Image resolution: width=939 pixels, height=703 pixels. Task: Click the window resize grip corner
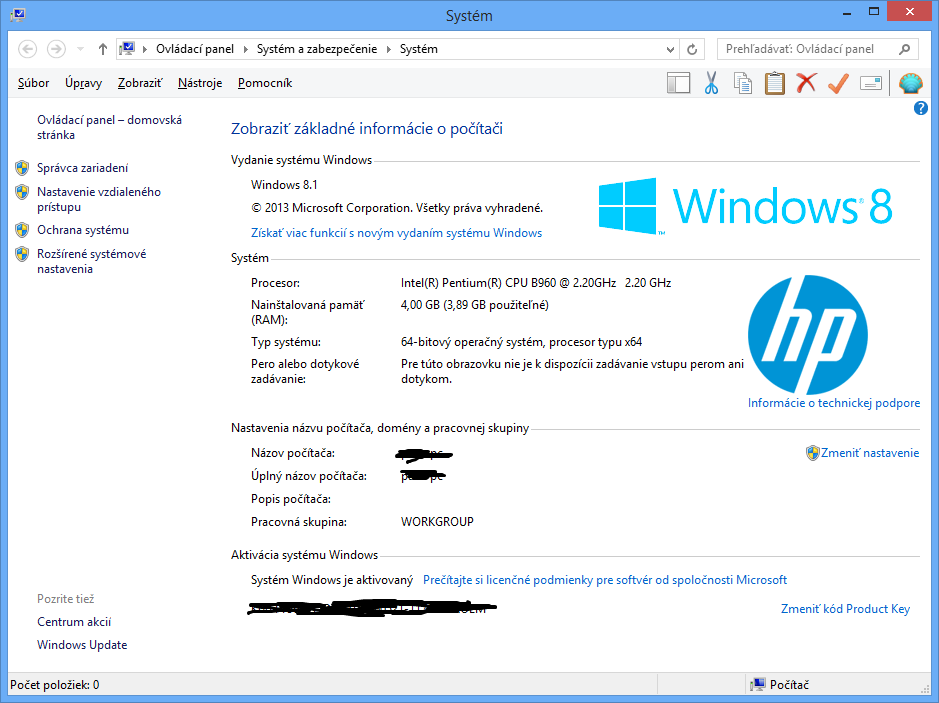(925, 689)
